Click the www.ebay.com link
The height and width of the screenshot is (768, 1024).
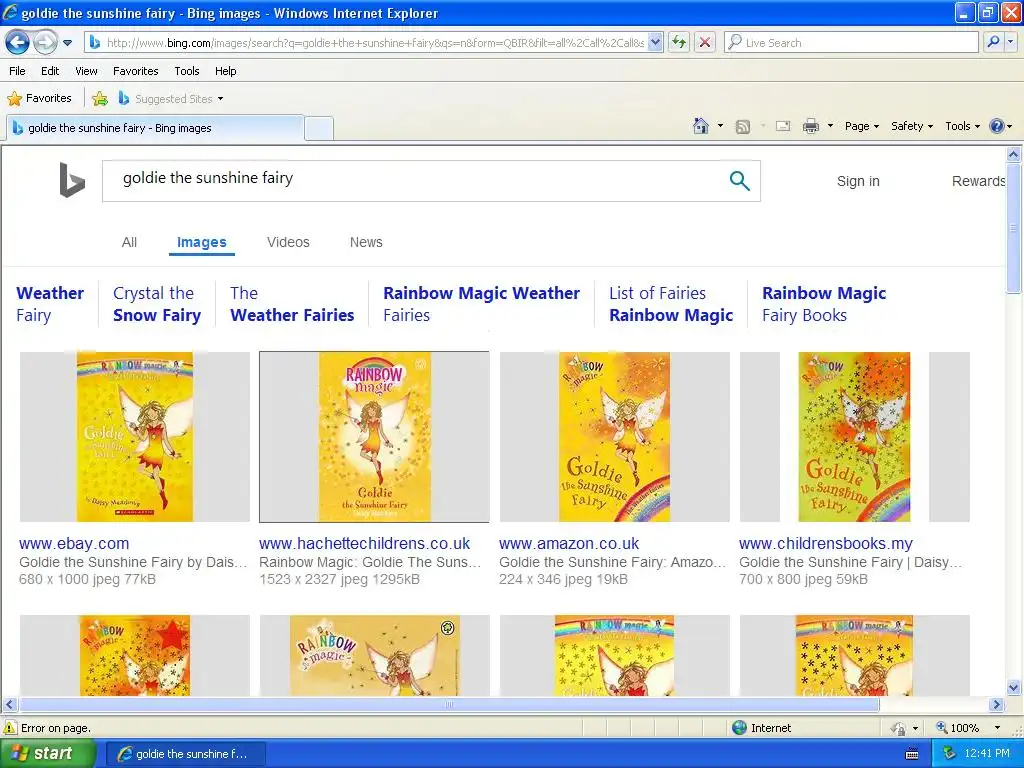74,543
